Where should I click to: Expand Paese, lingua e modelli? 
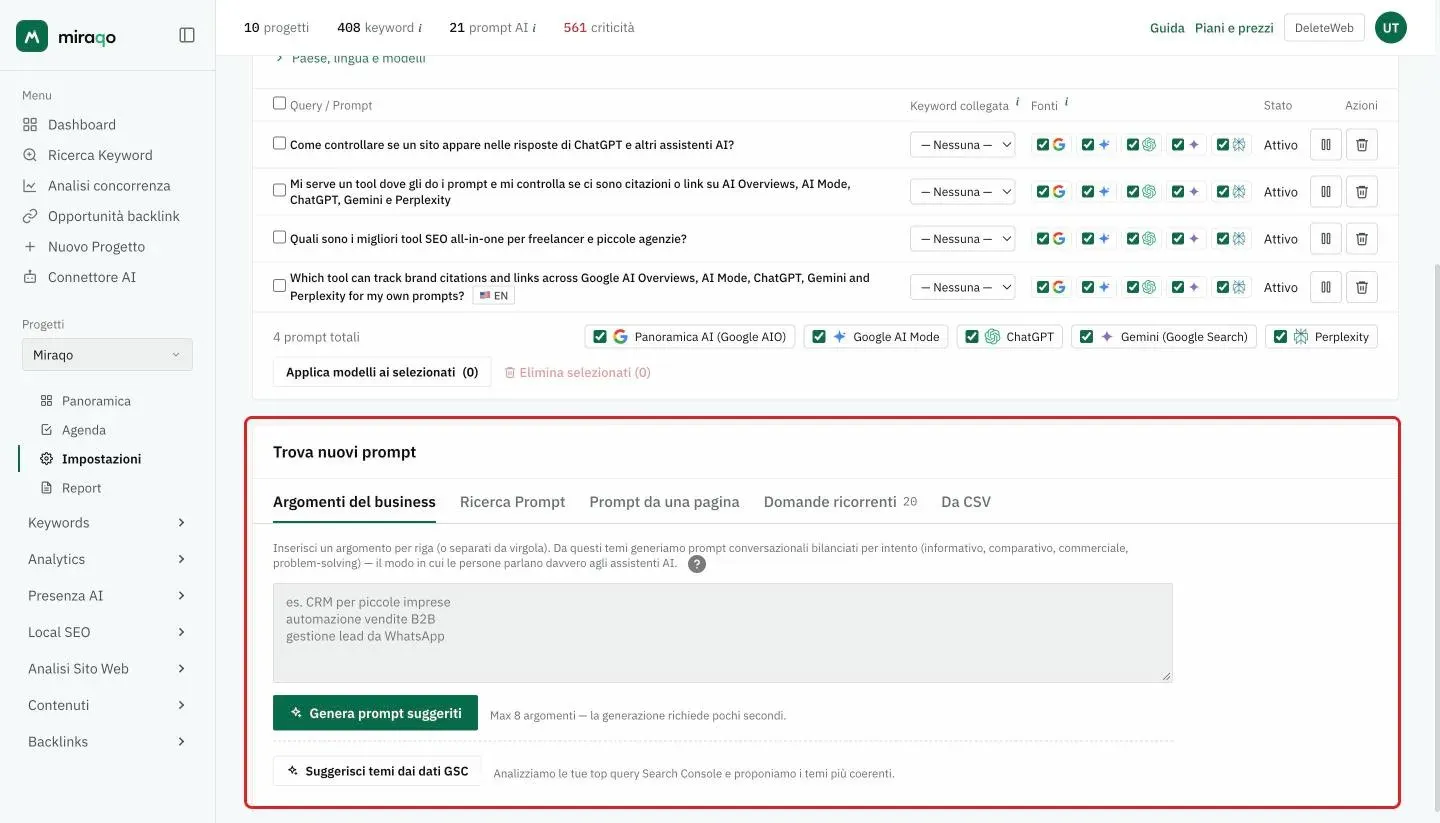click(x=351, y=58)
